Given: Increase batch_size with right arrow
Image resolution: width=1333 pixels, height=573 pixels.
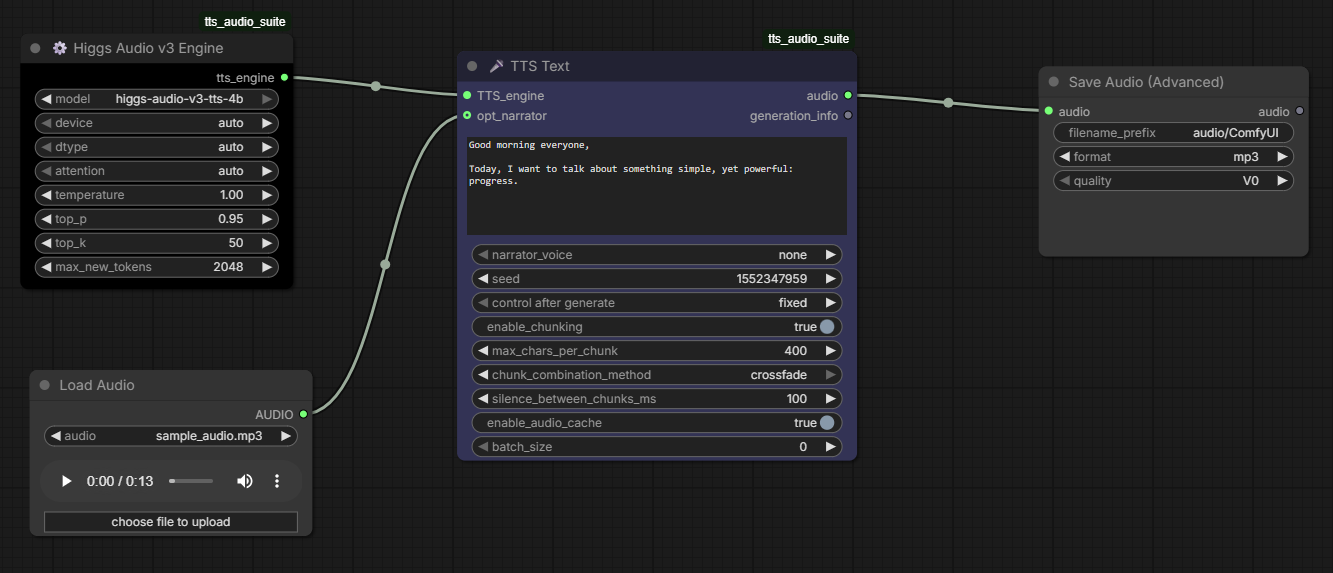Looking at the screenshot, I should click(x=830, y=447).
